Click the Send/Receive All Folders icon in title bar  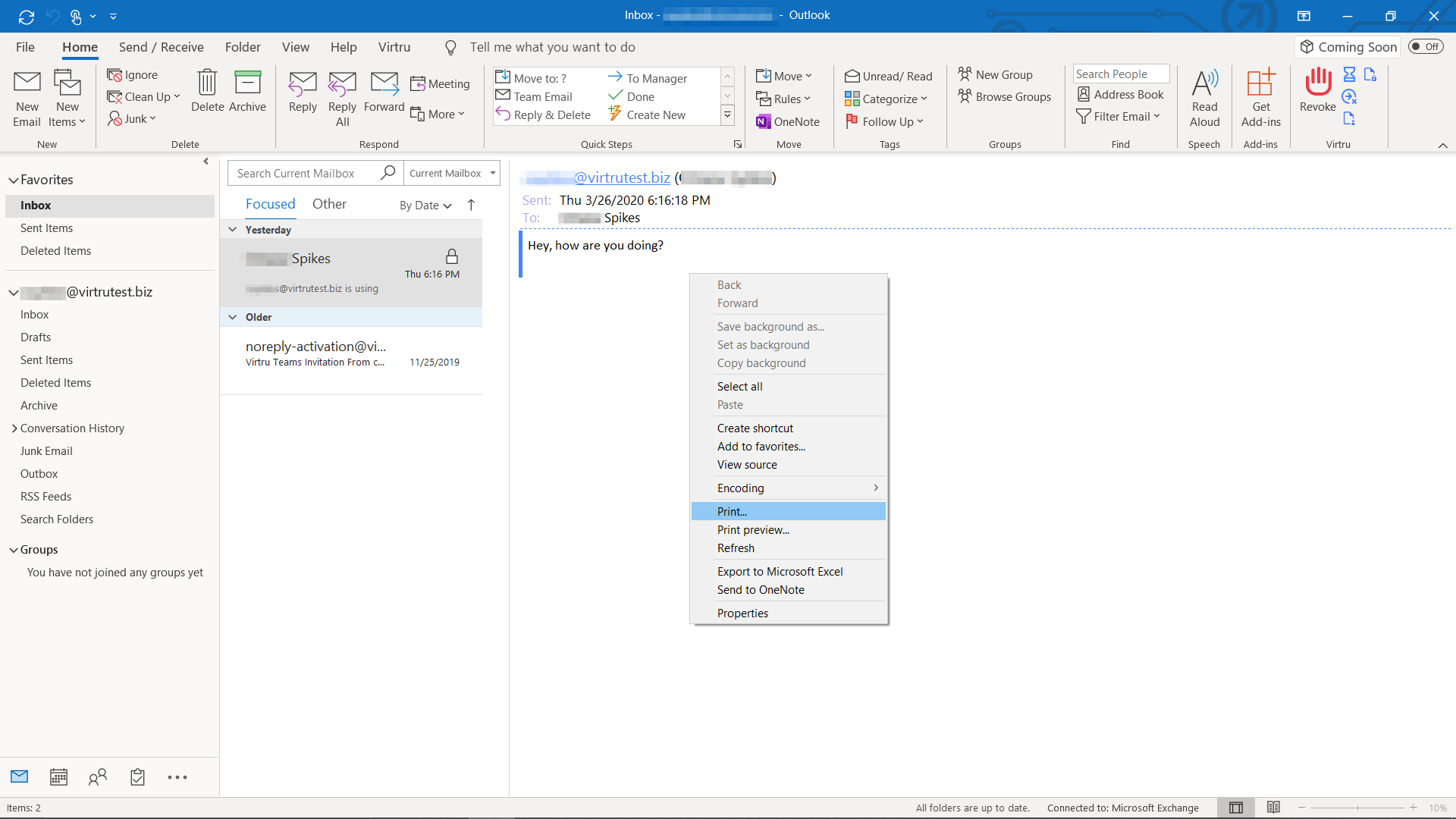click(x=27, y=16)
